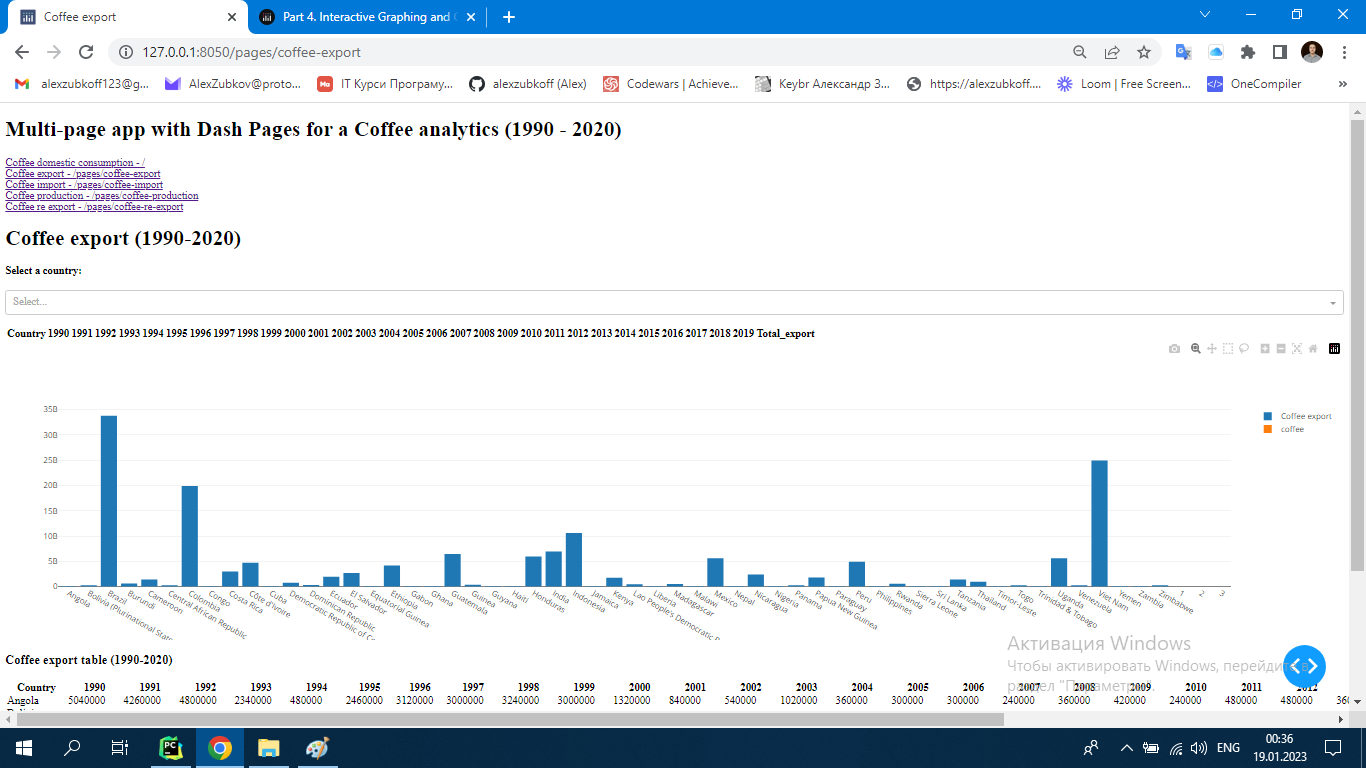Click the Zoom in plus icon on chart
This screenshot has height=768, width=1366.
(x=1265, y=349)
